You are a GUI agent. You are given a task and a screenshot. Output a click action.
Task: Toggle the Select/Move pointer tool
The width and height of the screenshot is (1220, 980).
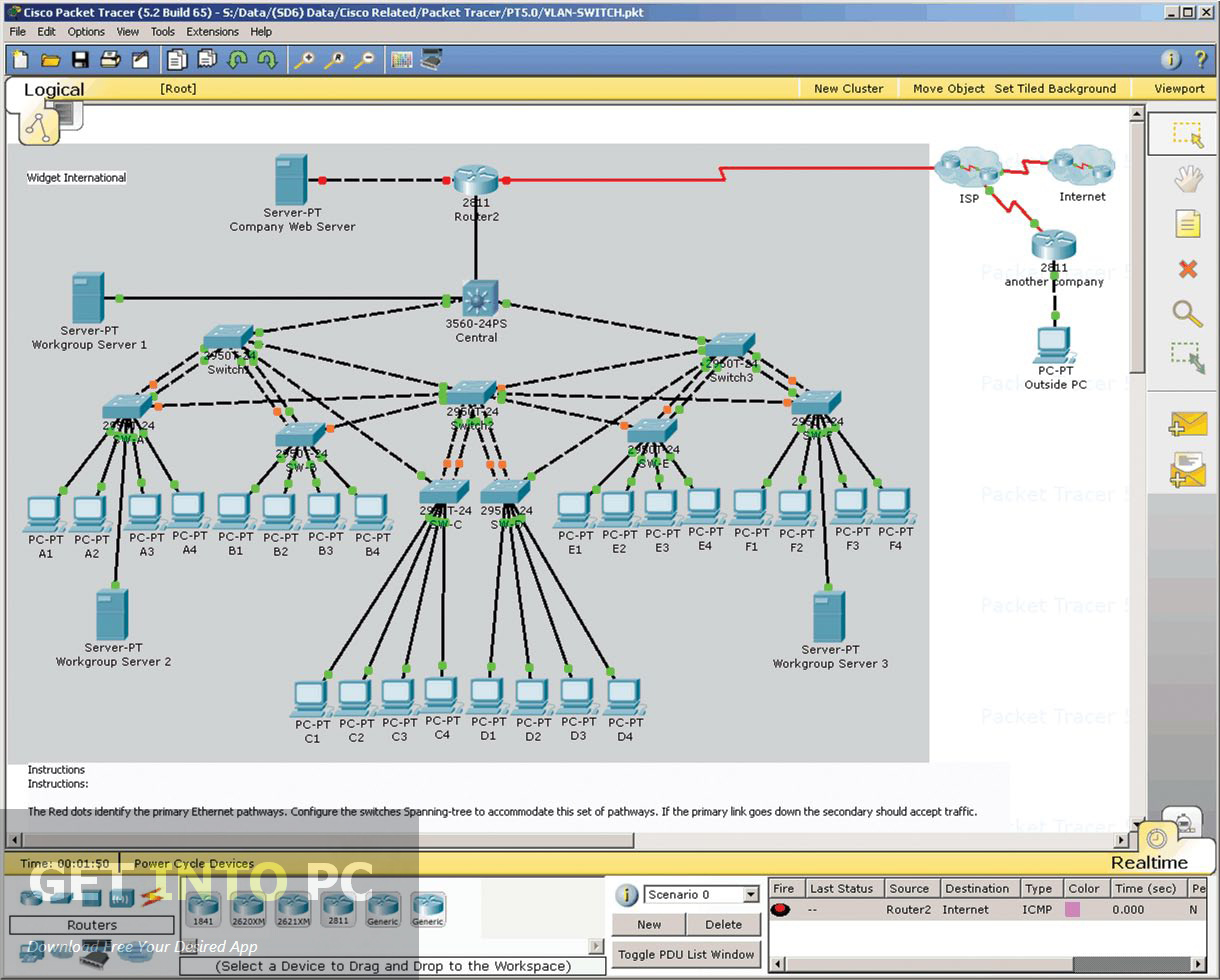point(1188,133)
